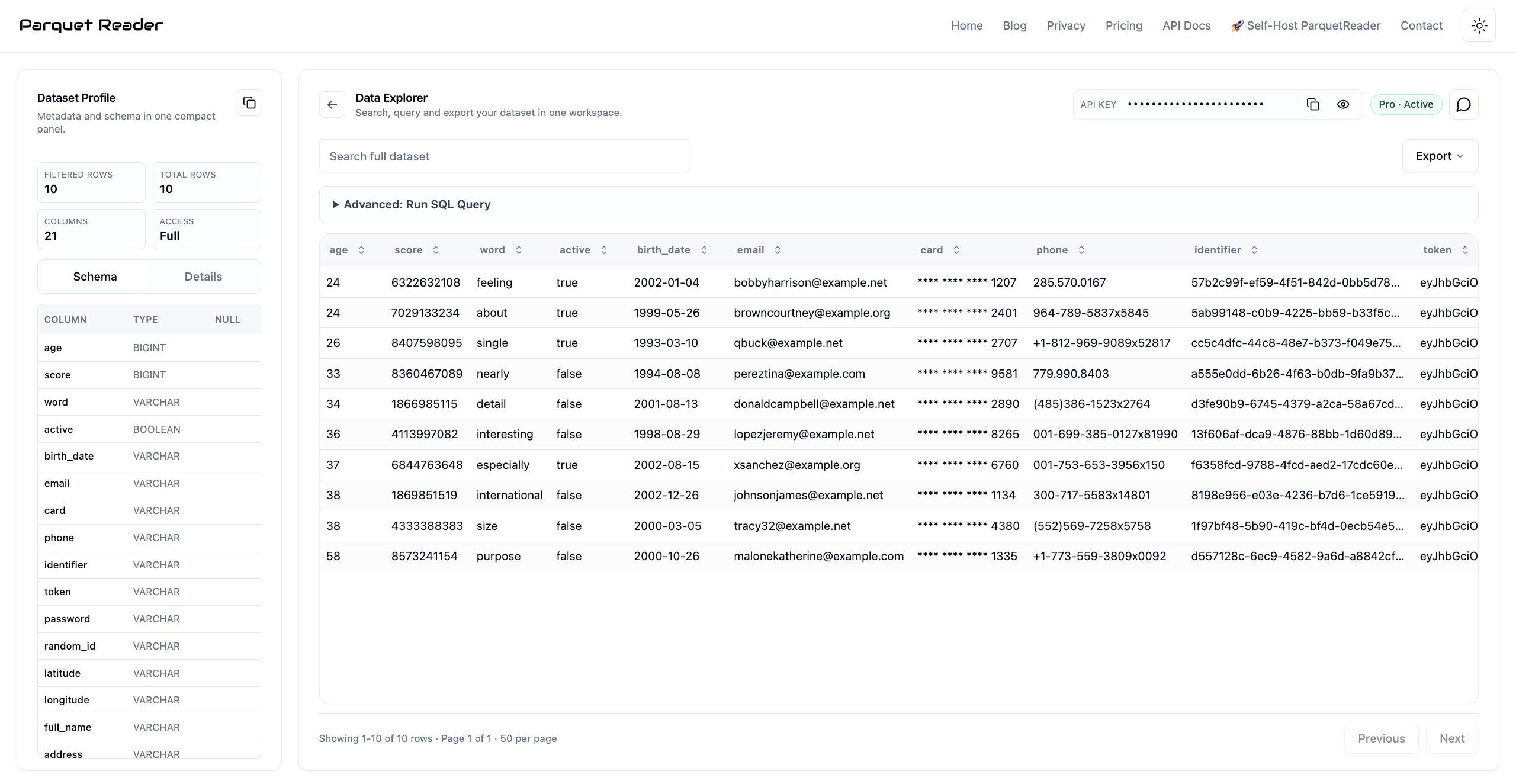The width and height of the screenshot is (1516, 784).
Task: Copy the Dataset Profile to clipboard
Action: coord(249,102)
